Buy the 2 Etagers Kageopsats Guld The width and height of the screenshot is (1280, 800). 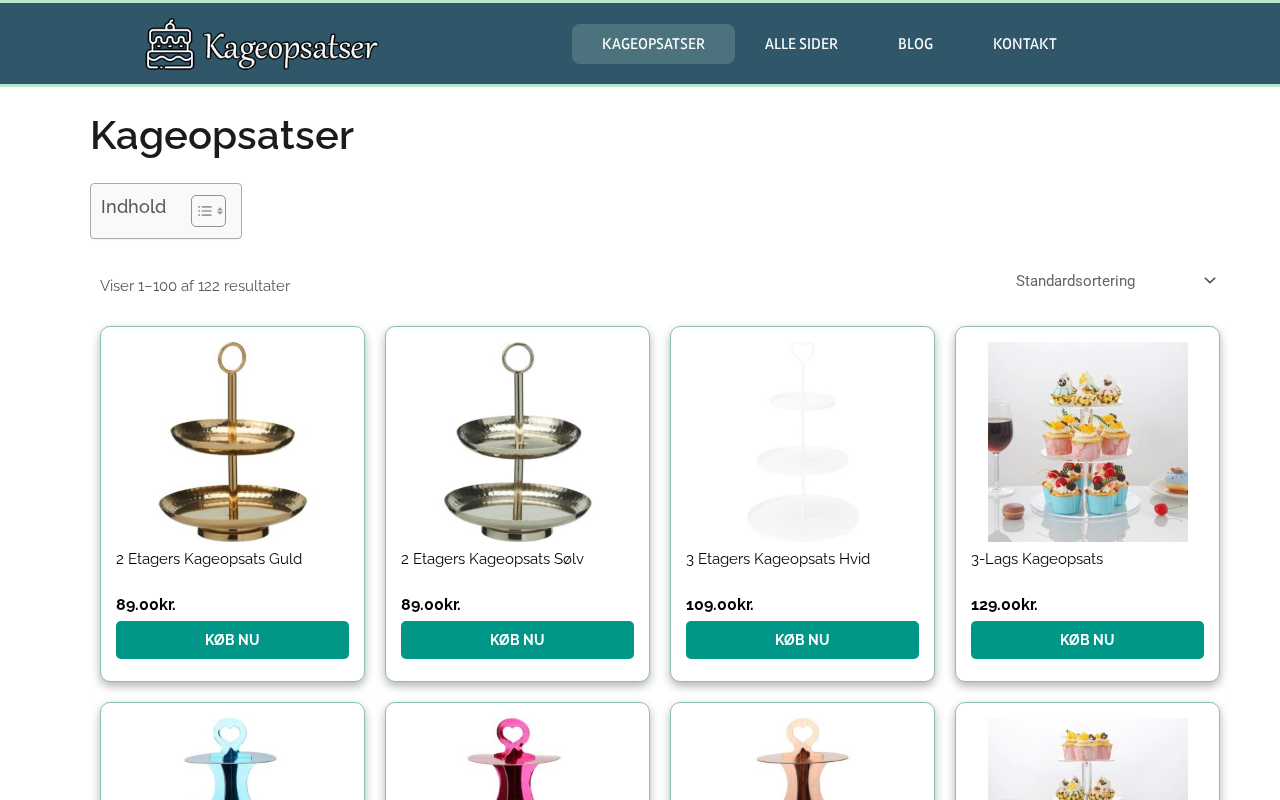[232, 640]
